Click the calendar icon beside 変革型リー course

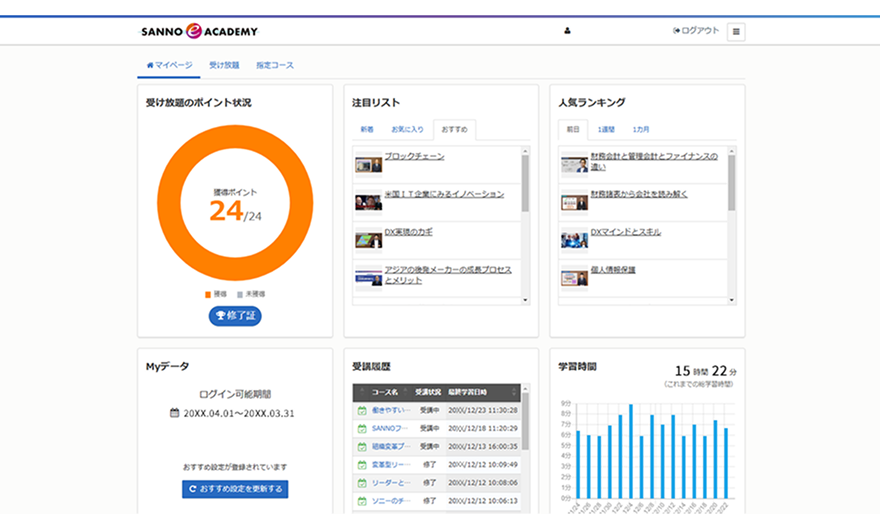362,464
